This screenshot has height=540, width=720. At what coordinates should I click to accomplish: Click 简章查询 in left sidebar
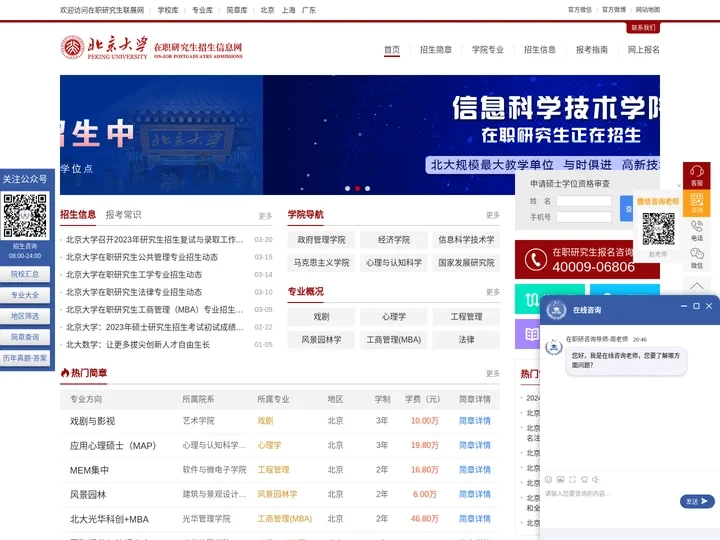[x=25, y=337]
